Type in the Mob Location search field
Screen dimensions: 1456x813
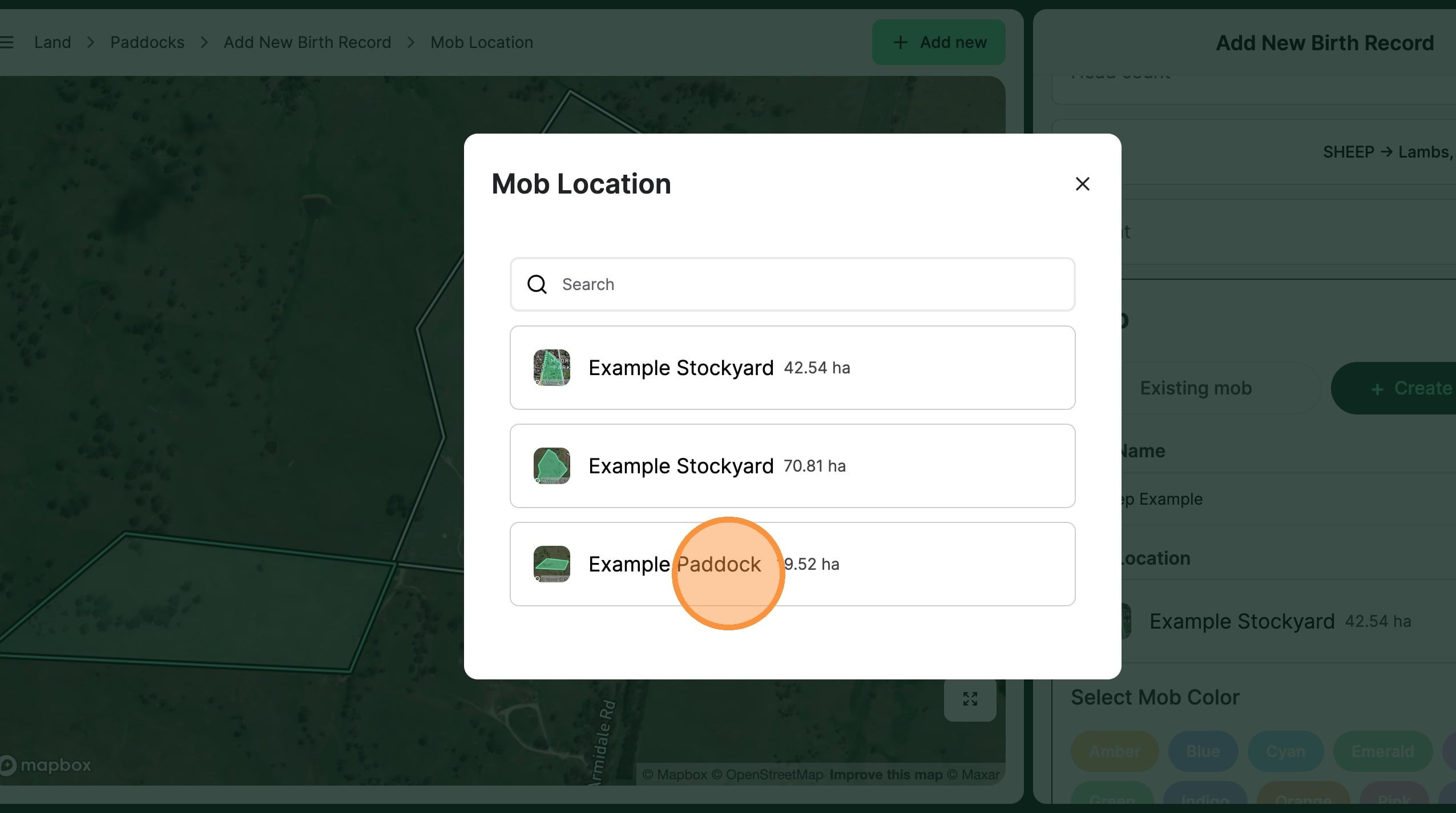click(x=799, y=284)
